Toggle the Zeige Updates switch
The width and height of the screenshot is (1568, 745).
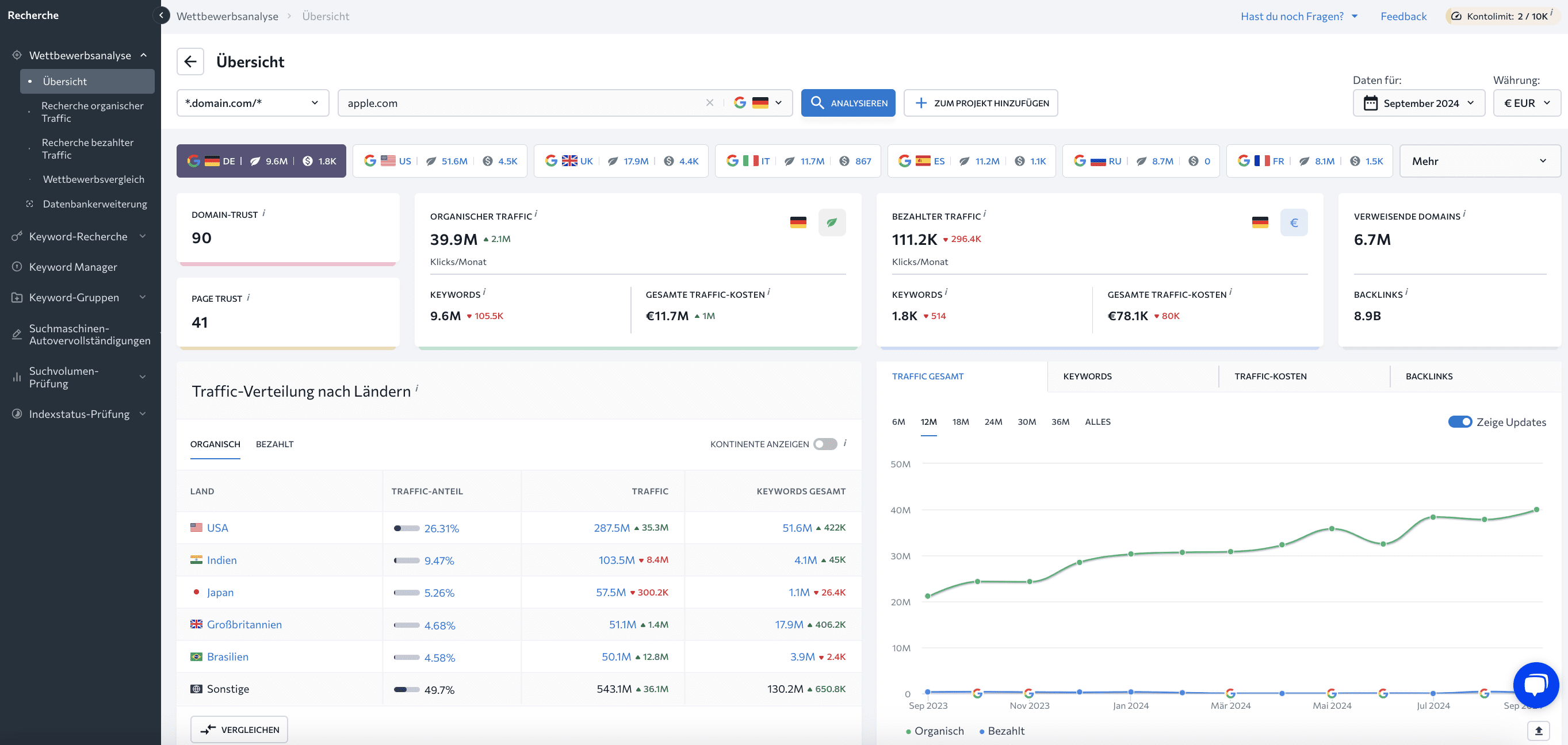pyautogui.click(x=1460, y=421)
